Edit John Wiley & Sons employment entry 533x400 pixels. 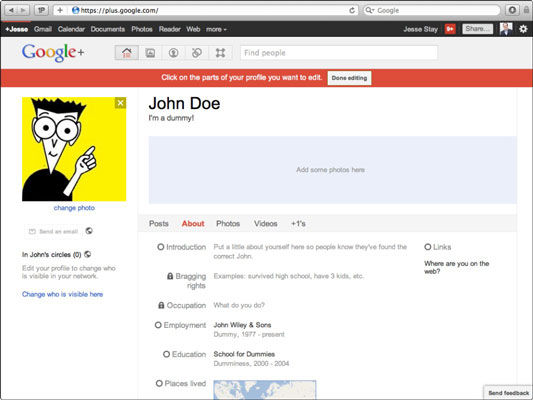click(x=249, y=330)
